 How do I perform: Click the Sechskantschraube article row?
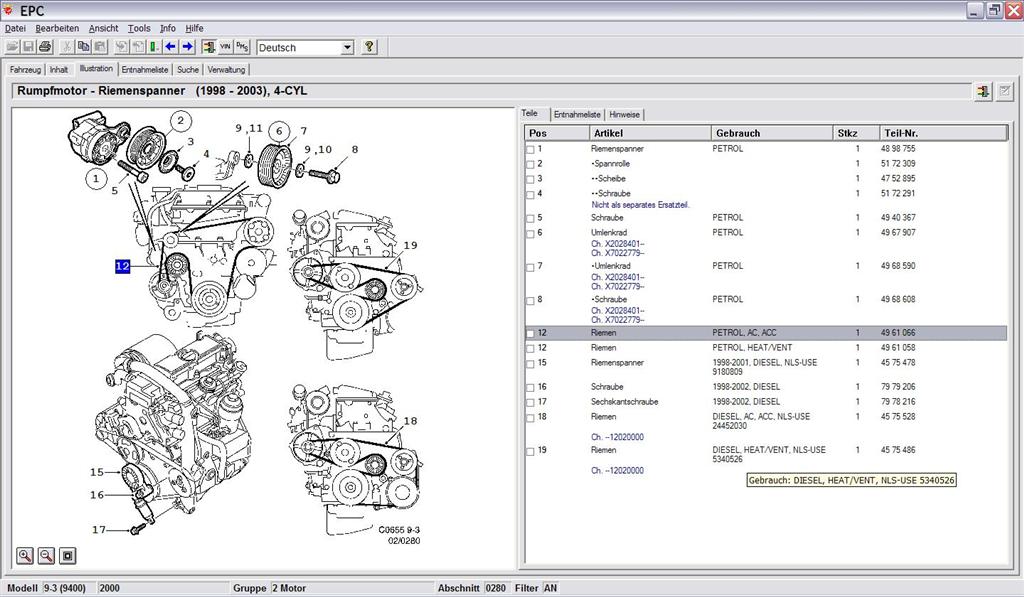(x=624, y=402)
